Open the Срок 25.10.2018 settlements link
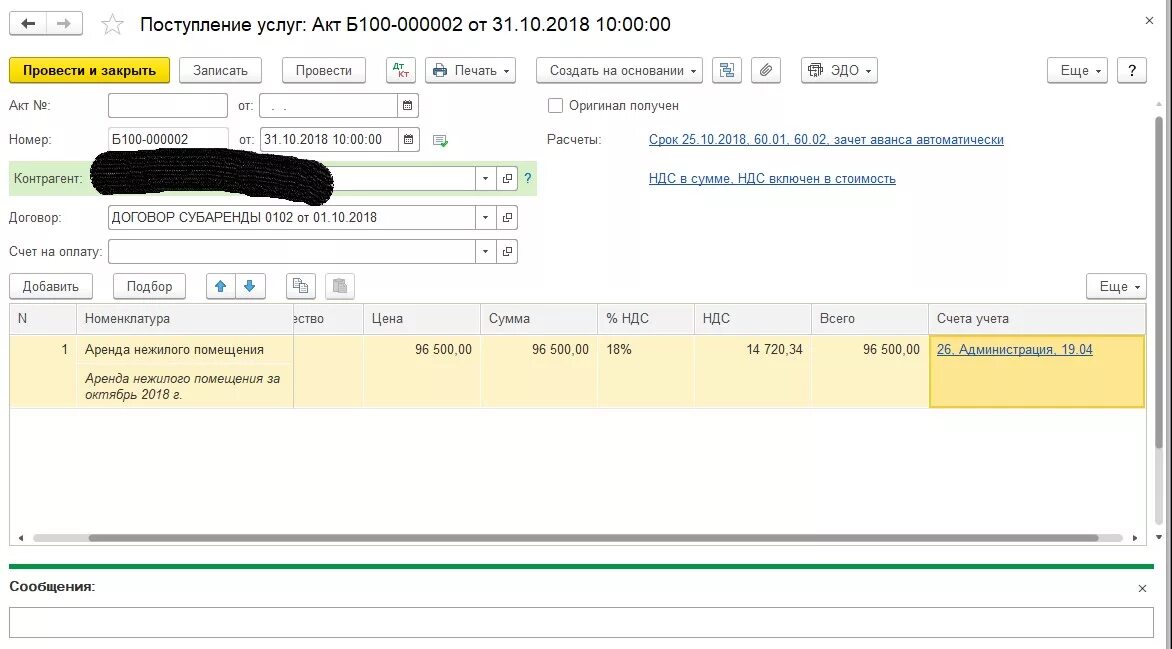This screenshot has width=1172, height=649. [826, 139]
